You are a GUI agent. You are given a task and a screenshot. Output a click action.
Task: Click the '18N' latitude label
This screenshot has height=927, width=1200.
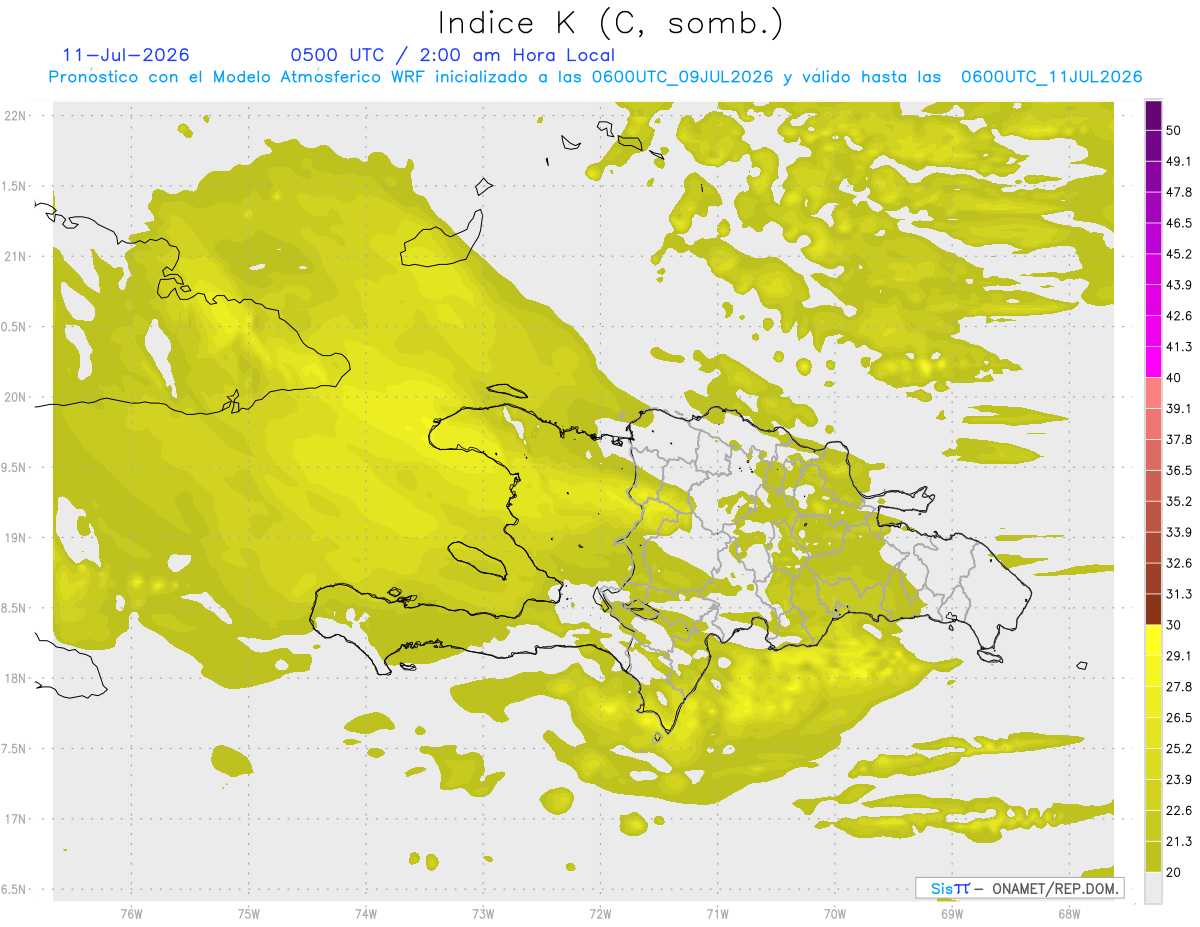click(16, 679)
